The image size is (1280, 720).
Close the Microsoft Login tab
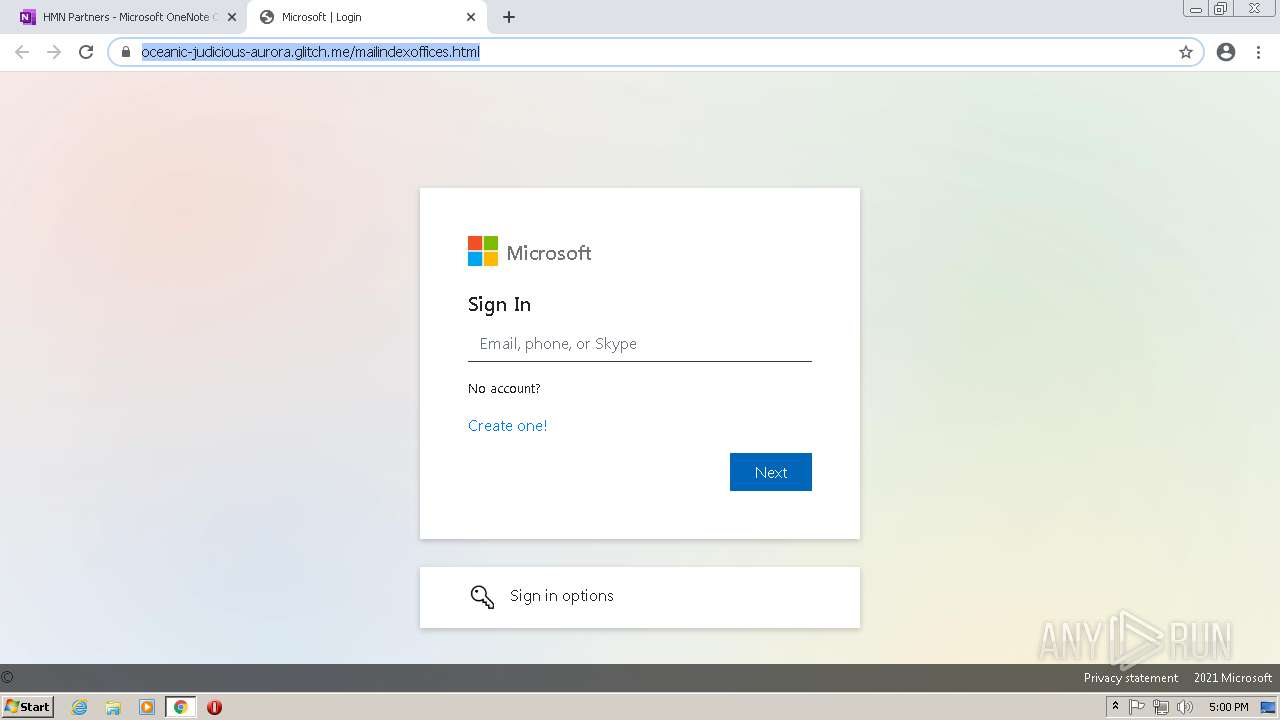[x=471, y=17]
